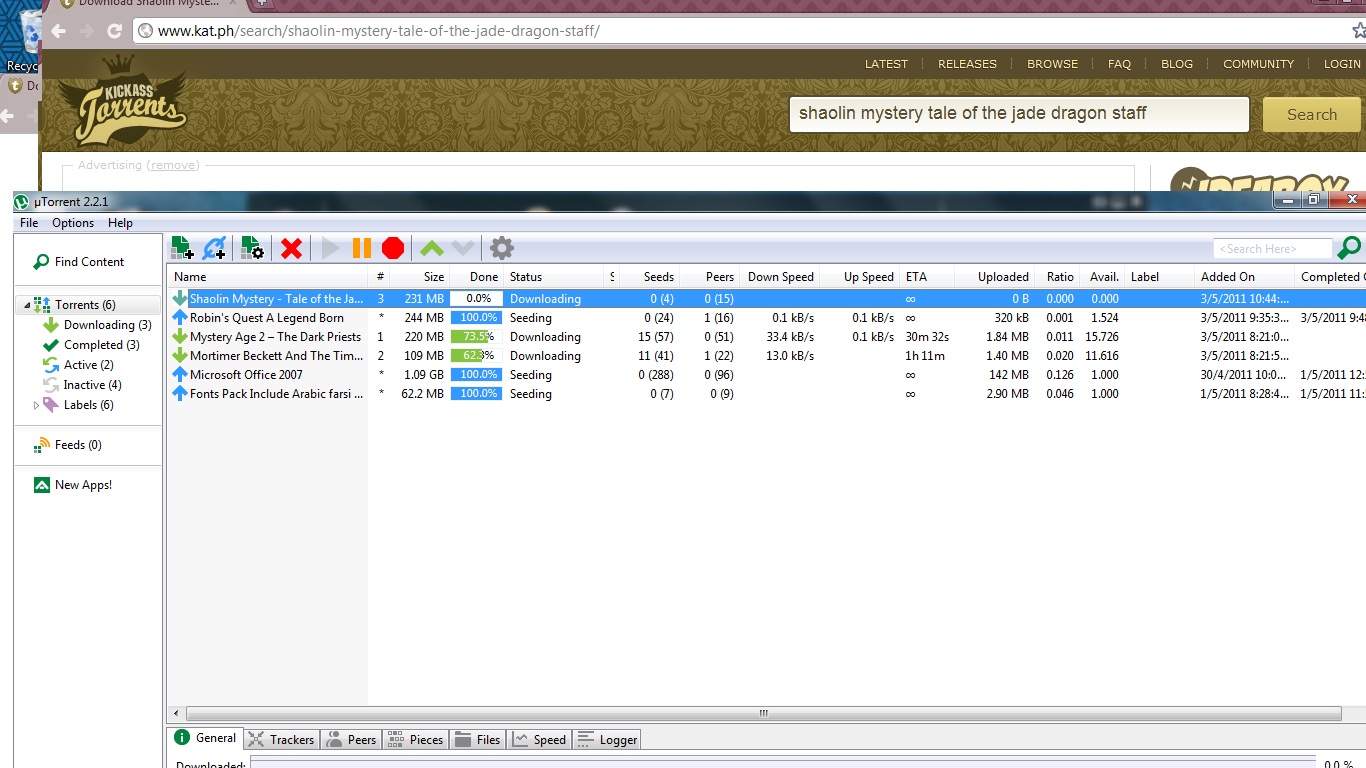Click the uTorrent Search Here input box
The height and width of the screenshot is (768, 1366).
pos(1272,248)
